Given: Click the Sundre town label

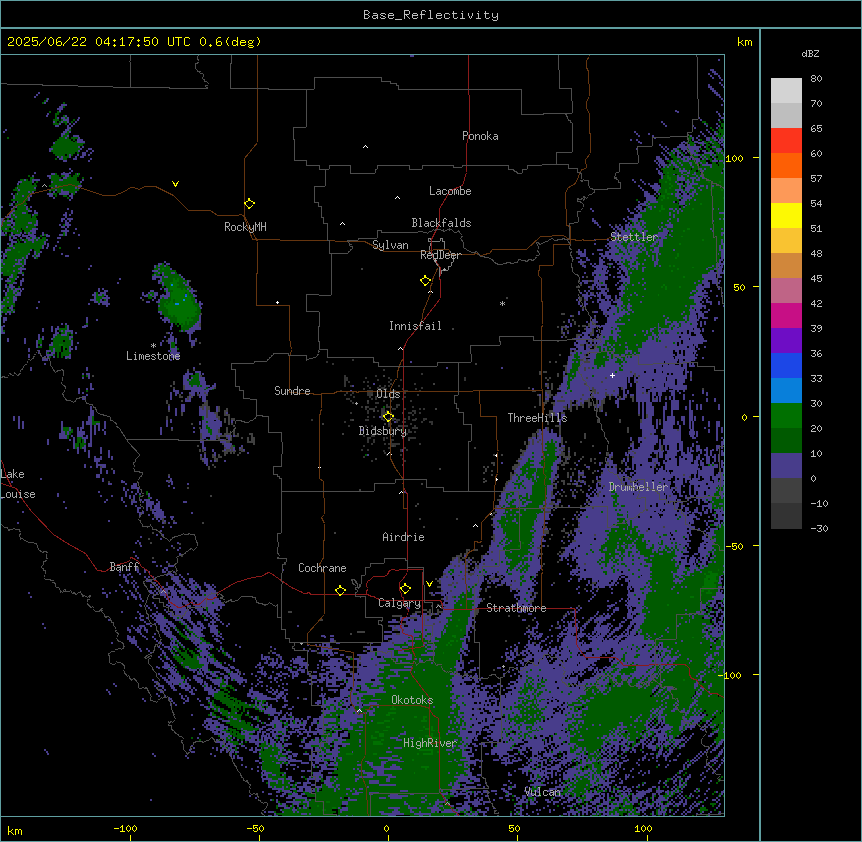Looking at the screenshot, I should (292, 391).
